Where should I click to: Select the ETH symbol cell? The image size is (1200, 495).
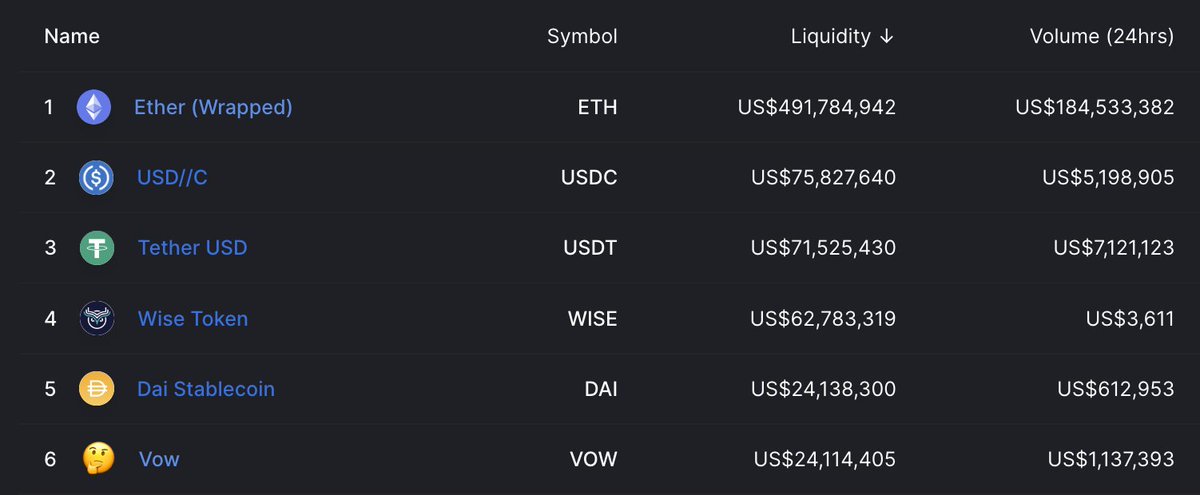pyautogui.click(x=596, y=107)
